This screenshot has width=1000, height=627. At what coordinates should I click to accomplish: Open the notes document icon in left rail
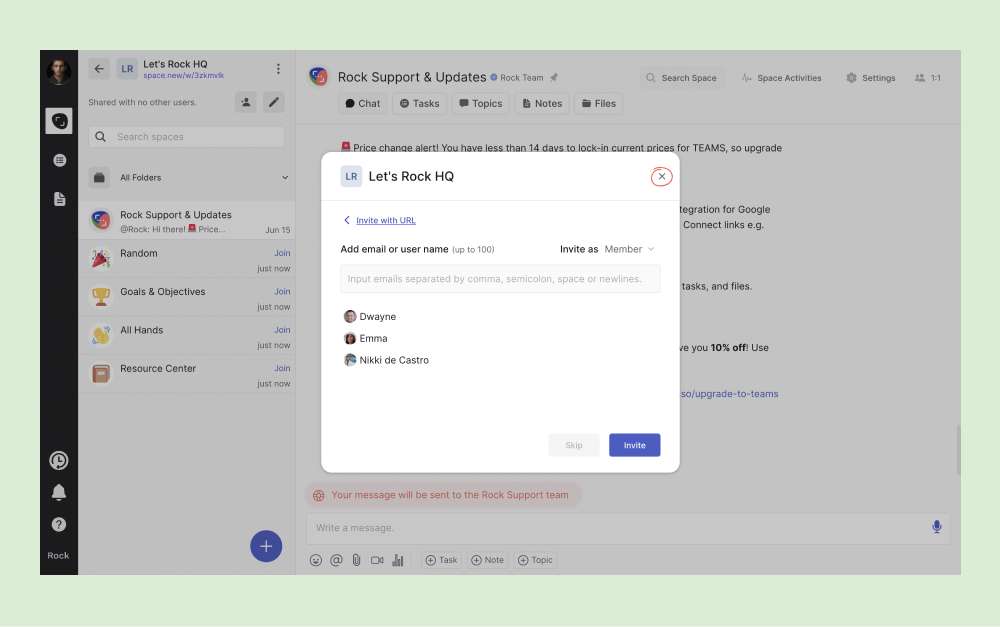coord(59,199)
